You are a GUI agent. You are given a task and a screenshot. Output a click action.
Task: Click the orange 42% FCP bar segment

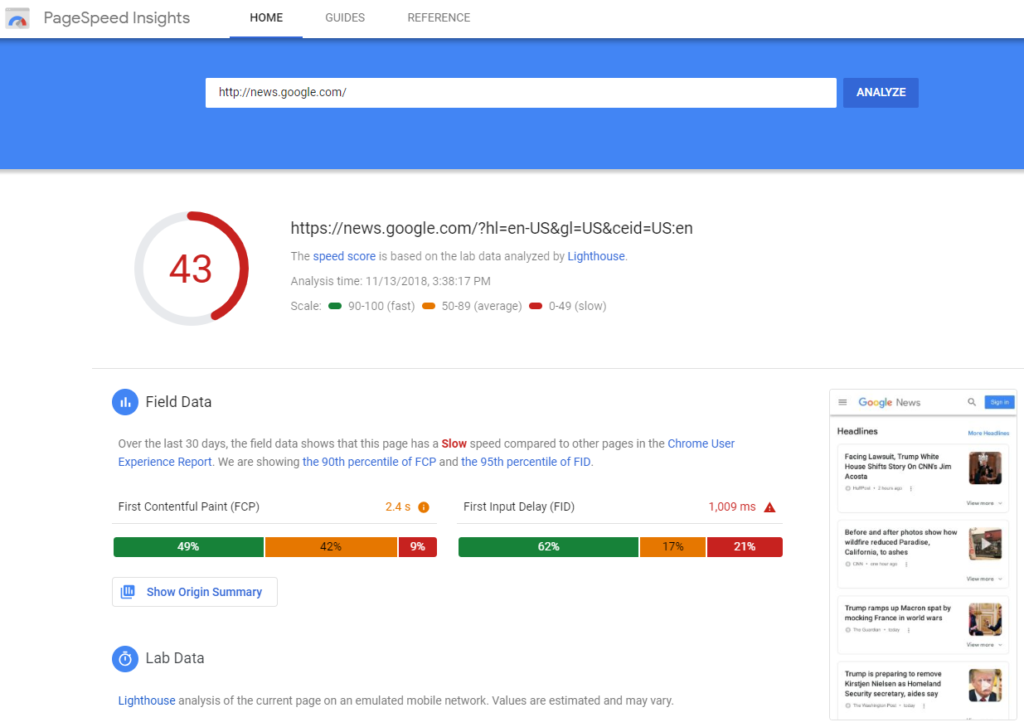[x=331, y=547]
